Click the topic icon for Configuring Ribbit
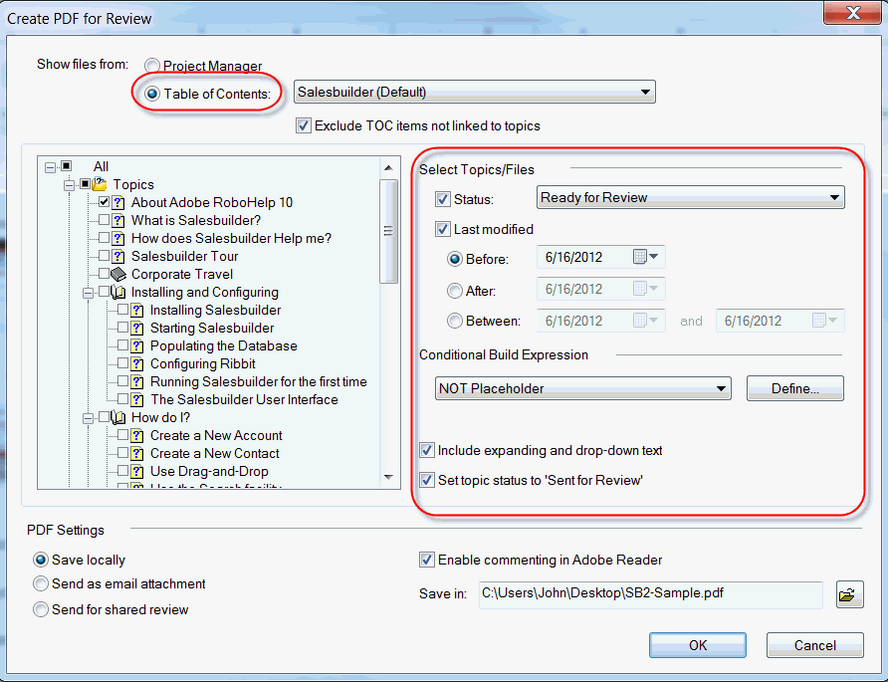 [138, 364]
